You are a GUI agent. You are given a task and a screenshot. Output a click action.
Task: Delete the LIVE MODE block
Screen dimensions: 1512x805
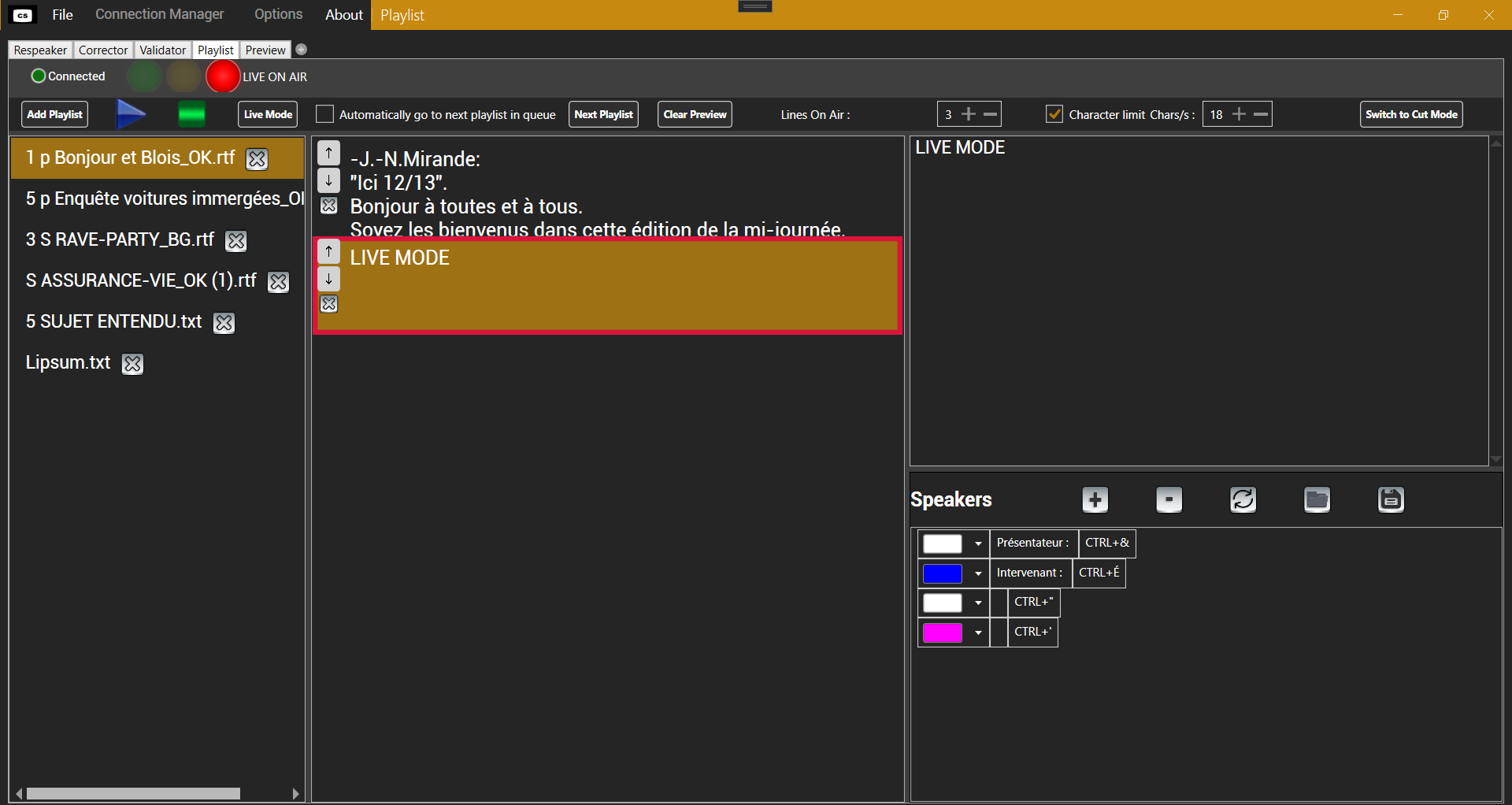coord(328,304)
